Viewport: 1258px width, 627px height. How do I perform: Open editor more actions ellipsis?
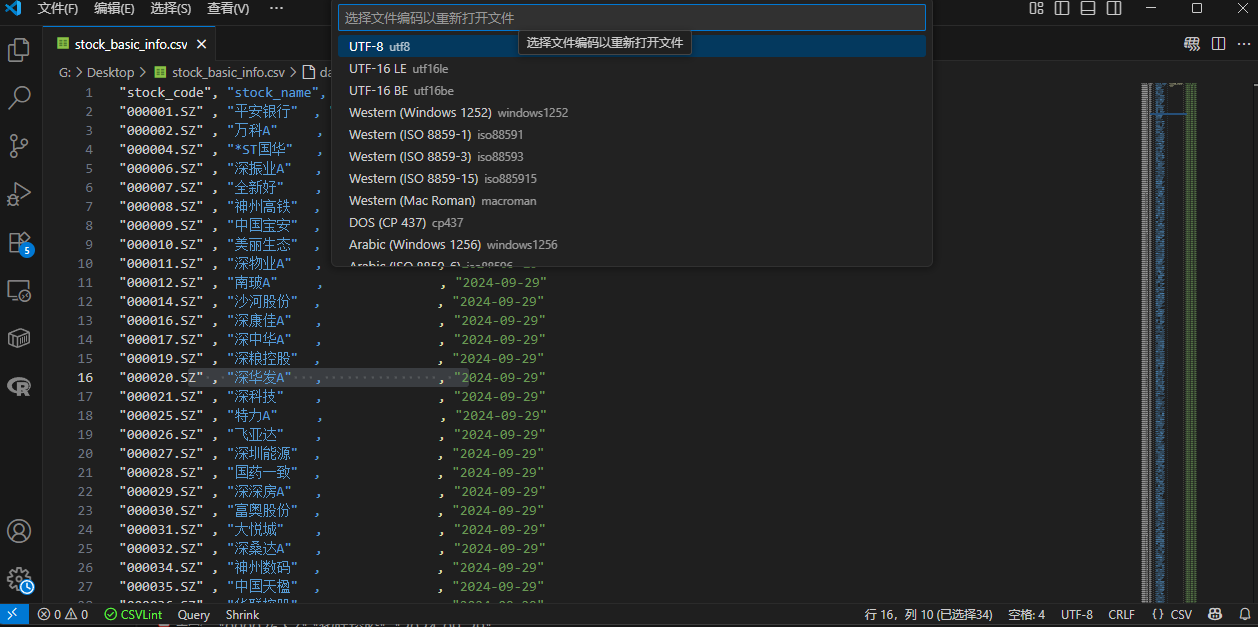click(x=1243, y=44)
